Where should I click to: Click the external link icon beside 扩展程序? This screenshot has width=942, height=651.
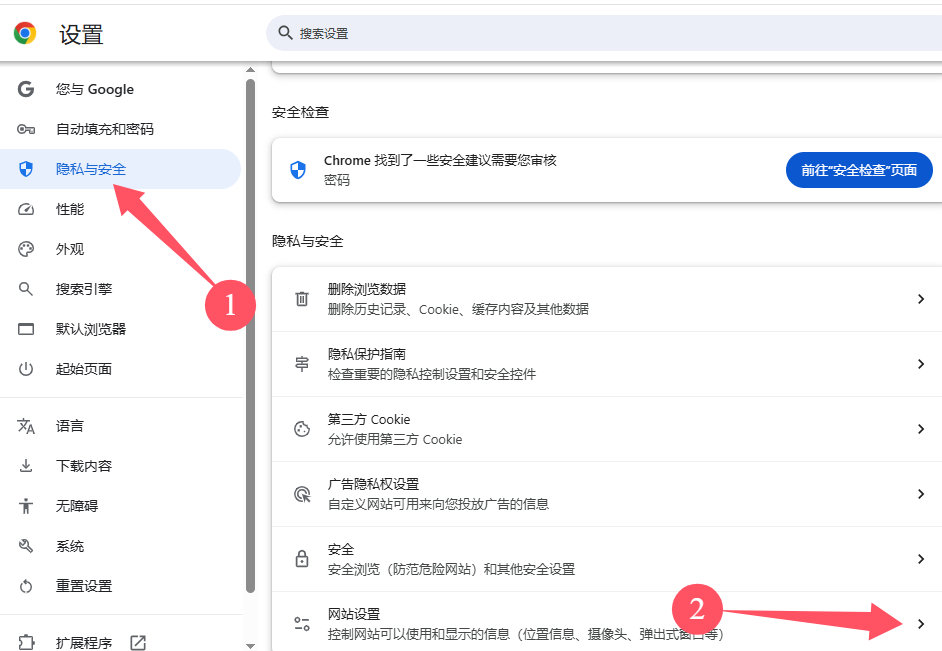click(138, 642)
